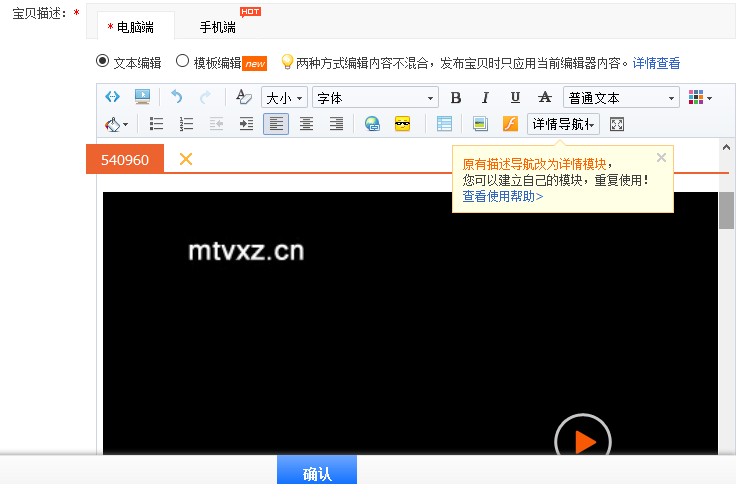Open the paint bucket background color dropdown
This screenshot has height=484, width=736.
point(116,124)
